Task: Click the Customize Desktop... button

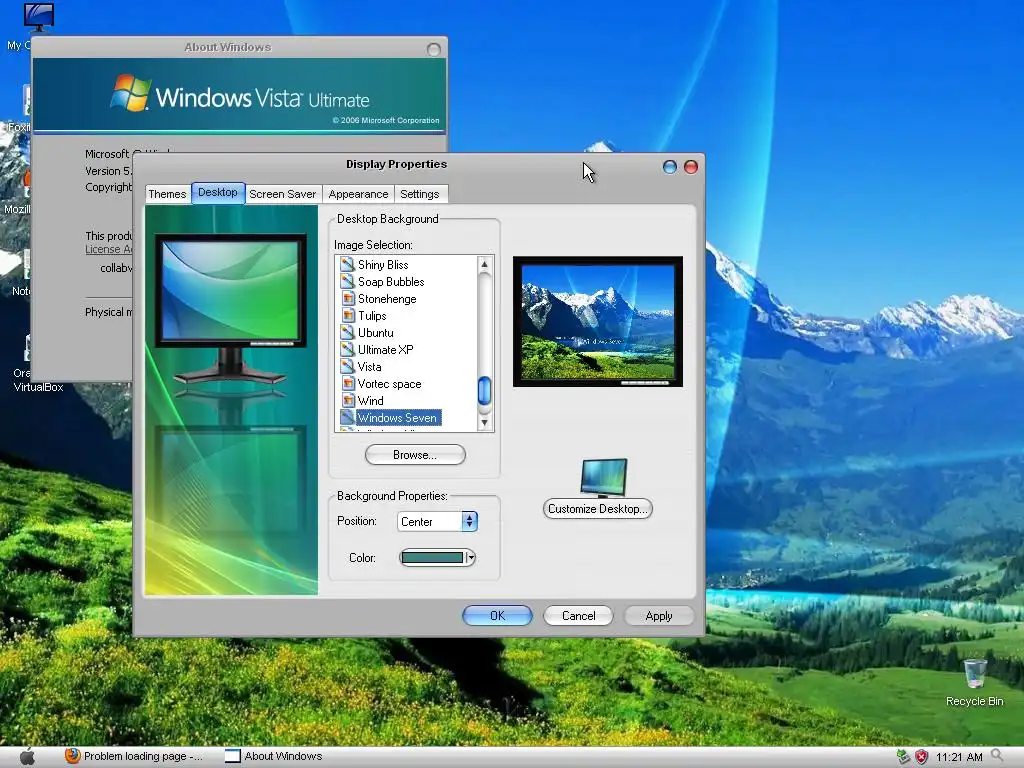Action: pos(598,509)
